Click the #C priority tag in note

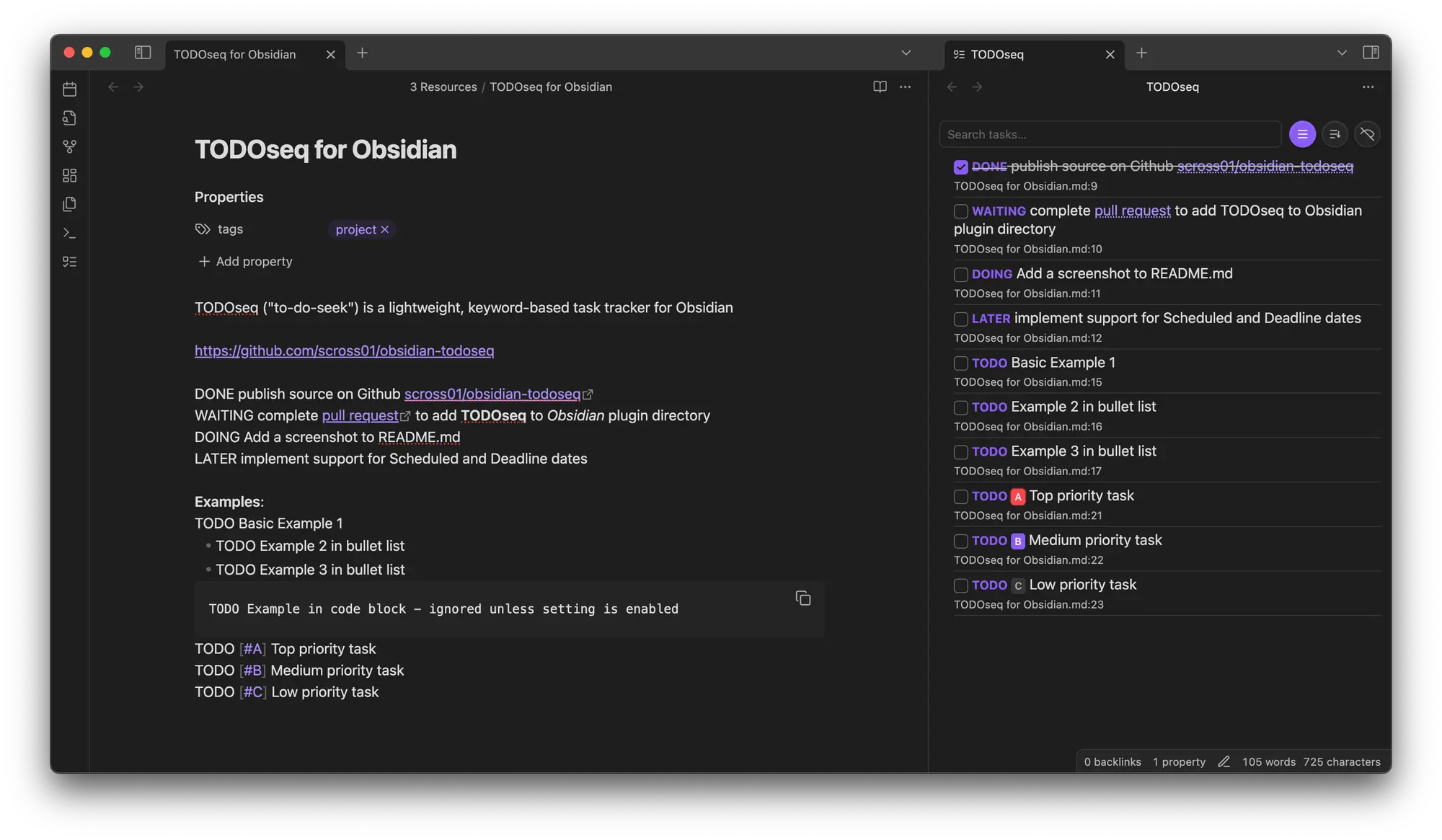252,692
